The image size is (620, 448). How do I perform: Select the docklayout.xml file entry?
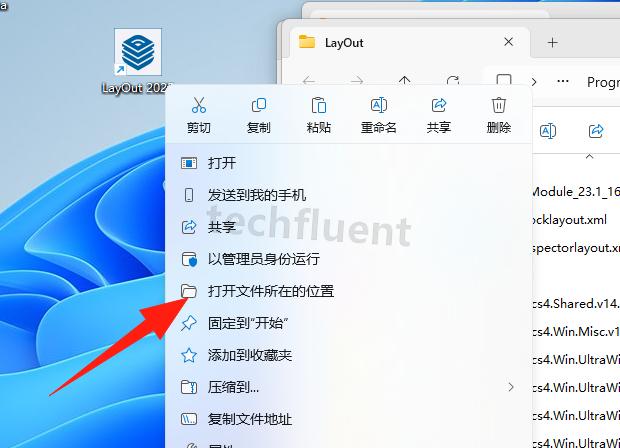(x=570, y=219)
